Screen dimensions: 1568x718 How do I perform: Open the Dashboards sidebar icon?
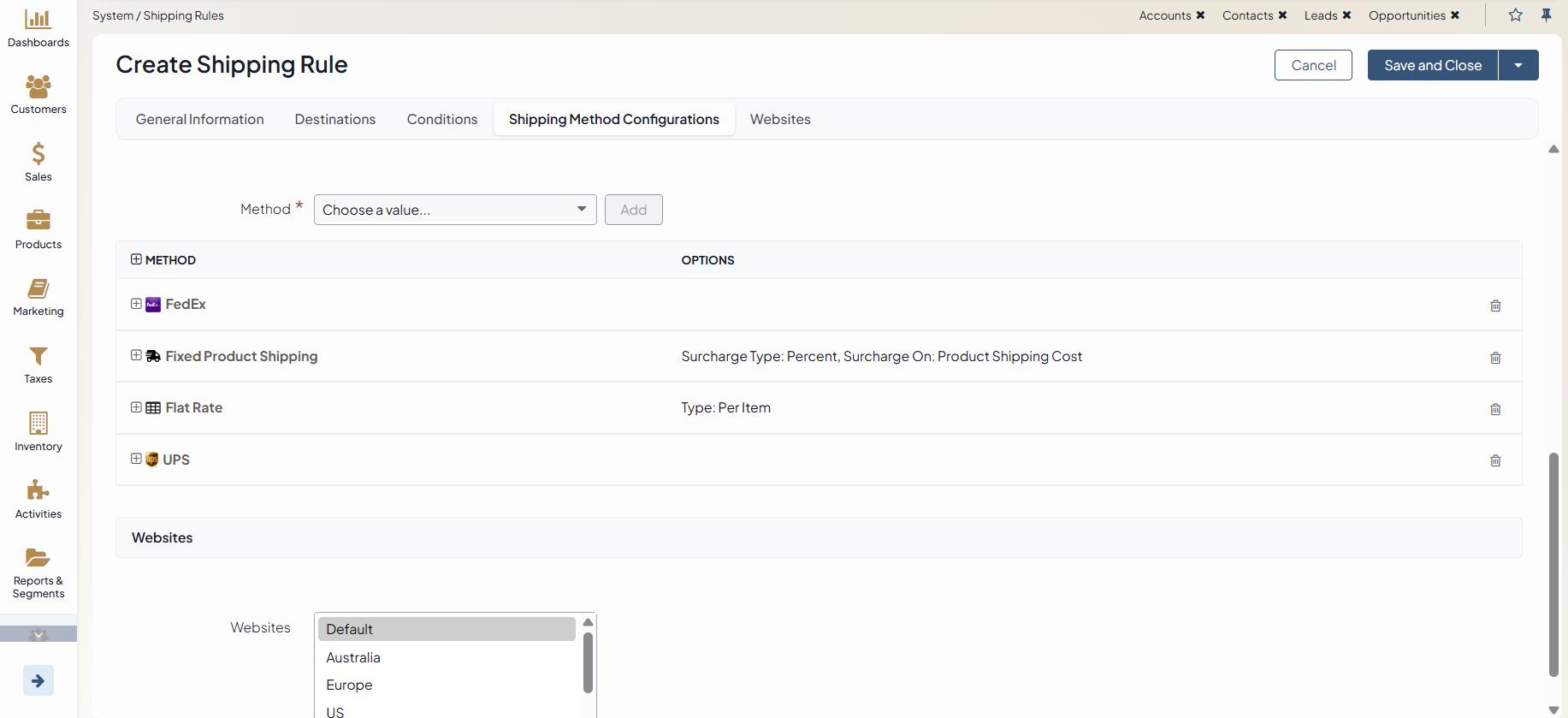[38, 20]
